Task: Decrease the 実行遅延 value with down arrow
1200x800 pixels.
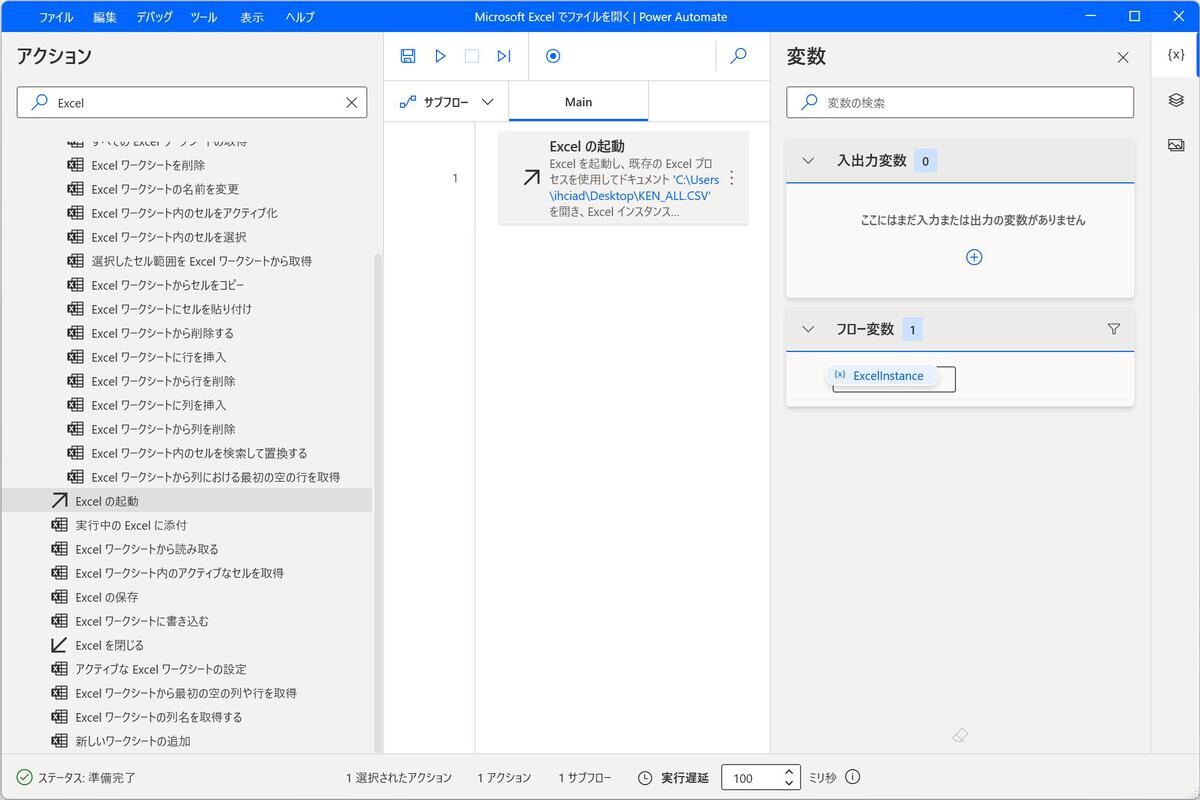Action: (789, 783)
